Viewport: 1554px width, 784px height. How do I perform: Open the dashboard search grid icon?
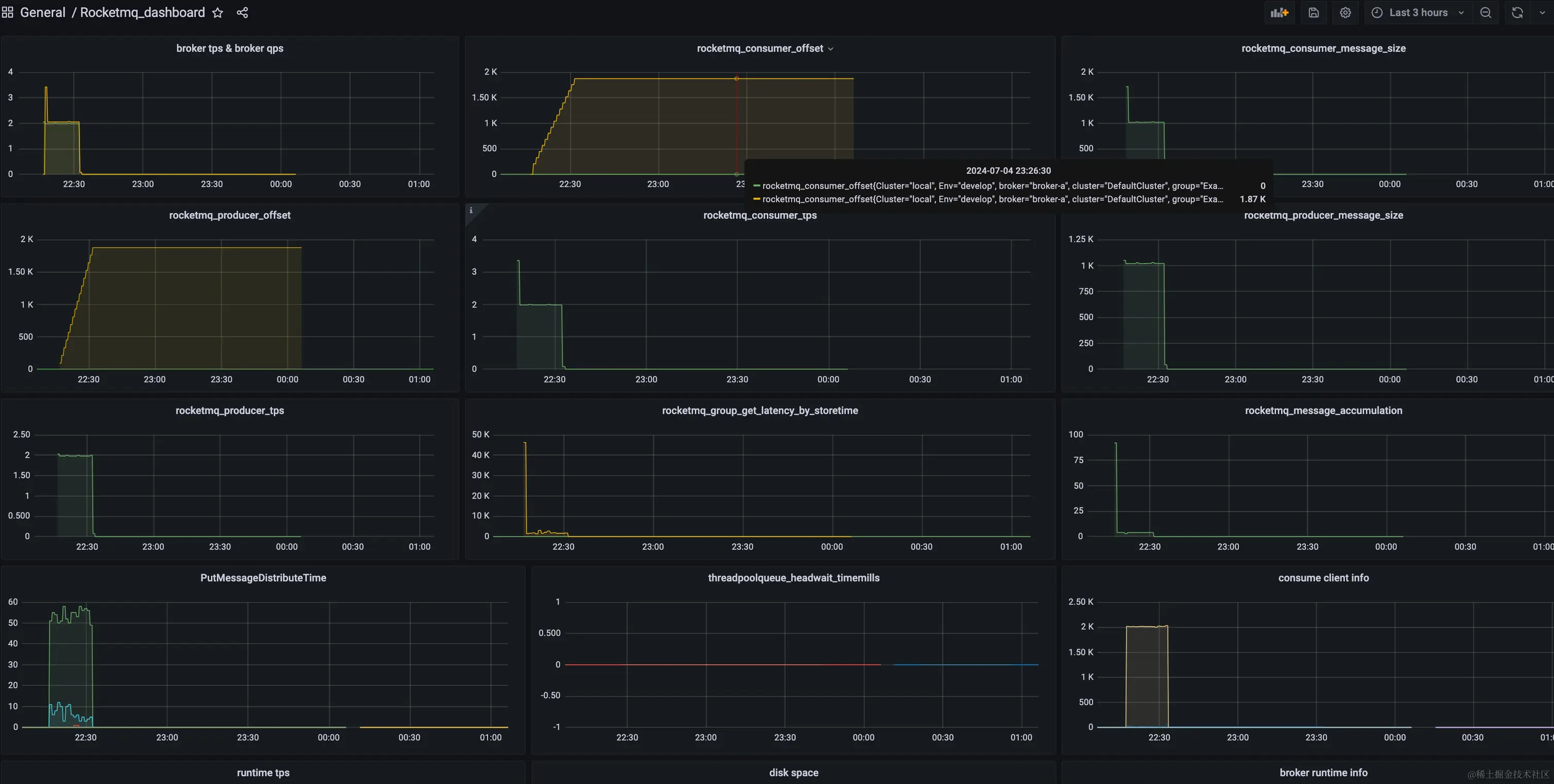[x=8, y=13]
